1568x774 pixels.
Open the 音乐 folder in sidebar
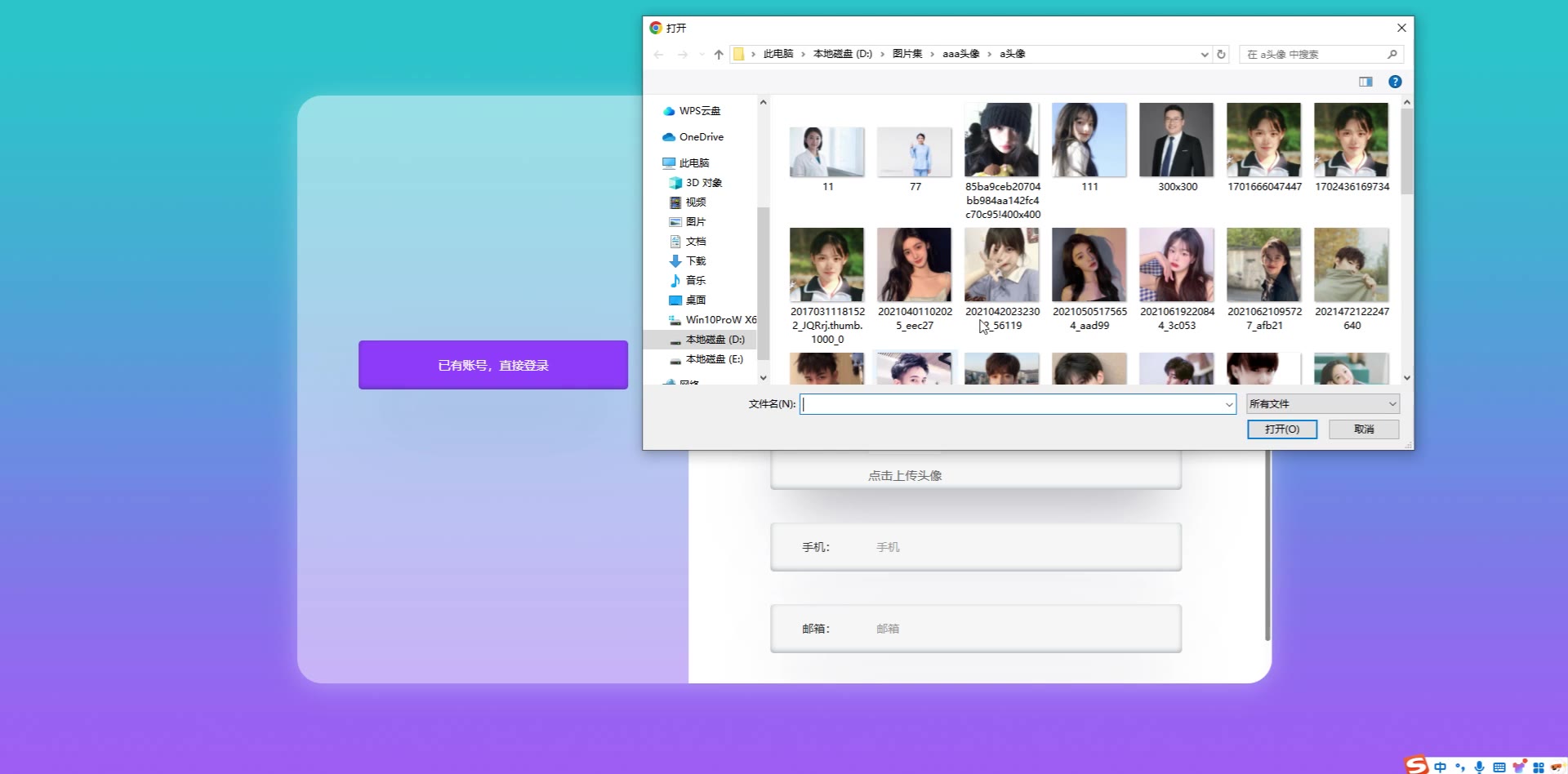[688, 281]
